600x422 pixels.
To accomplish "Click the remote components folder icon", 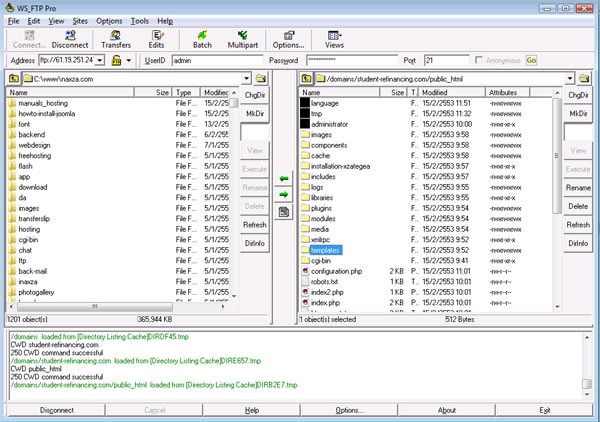I will coord(305,145).
